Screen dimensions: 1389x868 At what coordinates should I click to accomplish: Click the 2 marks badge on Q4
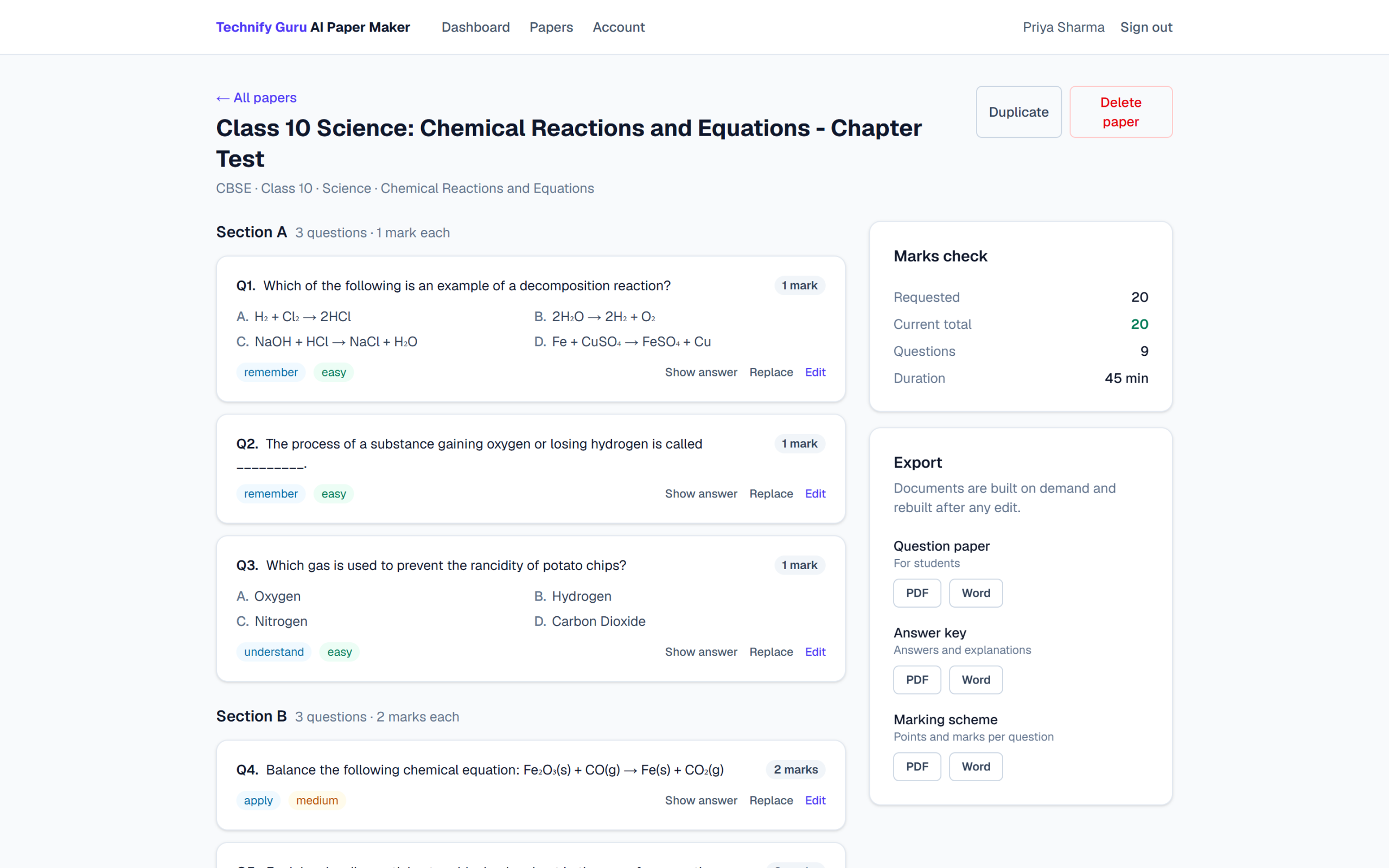(x=795, y=769)
